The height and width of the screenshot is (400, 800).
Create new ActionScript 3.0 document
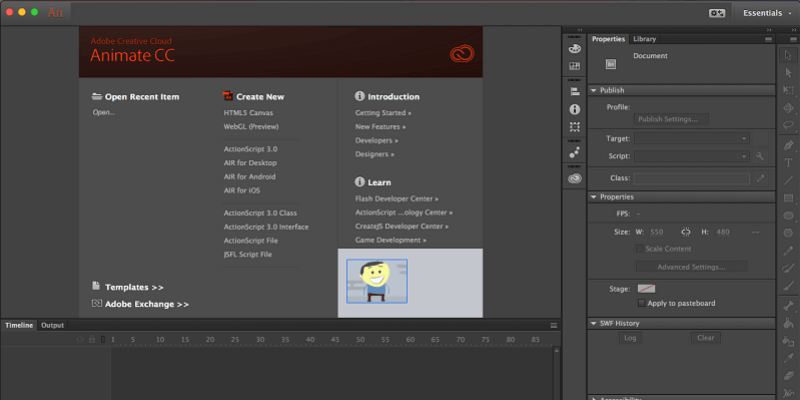(251, 149)
